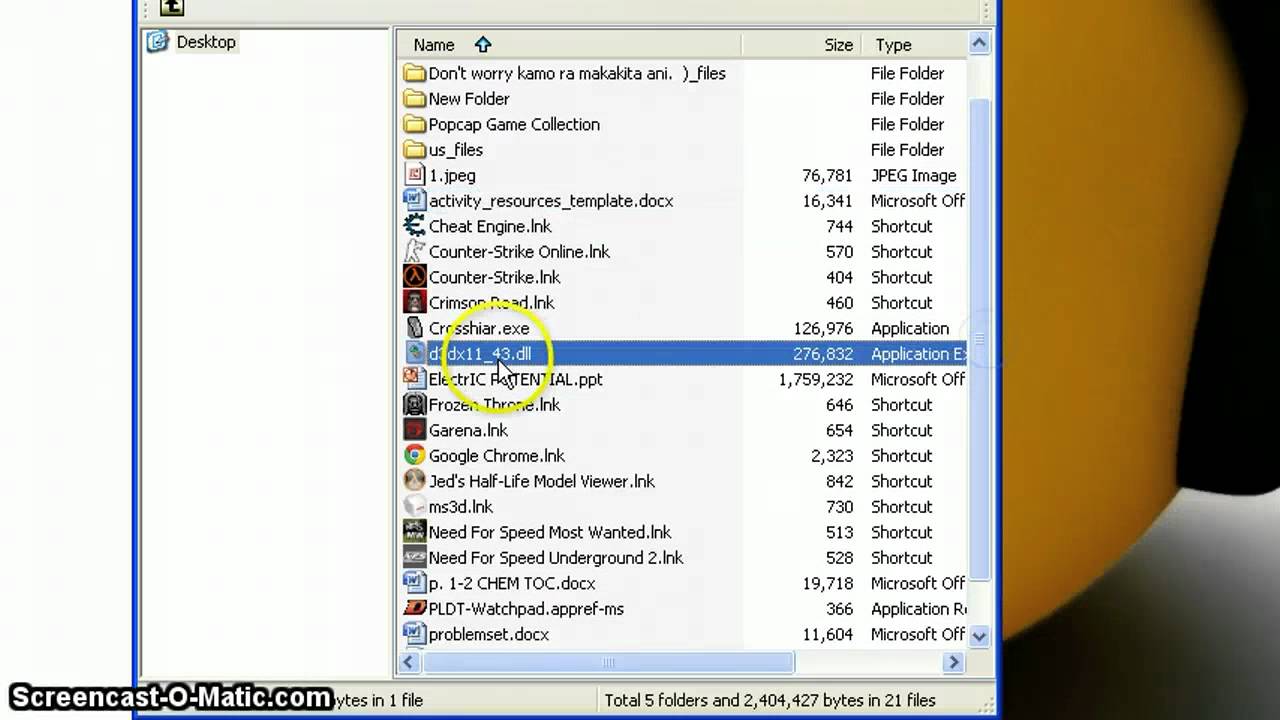Click the Jed's Half-Life Model Viewer icon

coord(414,481)
